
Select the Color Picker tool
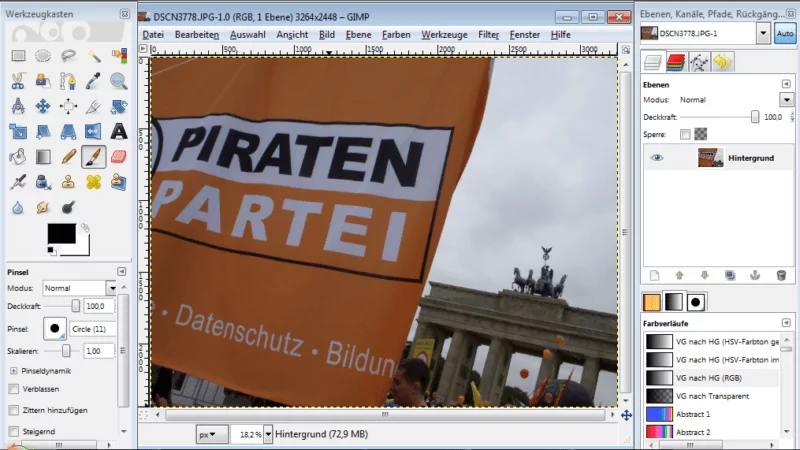coord(93,81)
